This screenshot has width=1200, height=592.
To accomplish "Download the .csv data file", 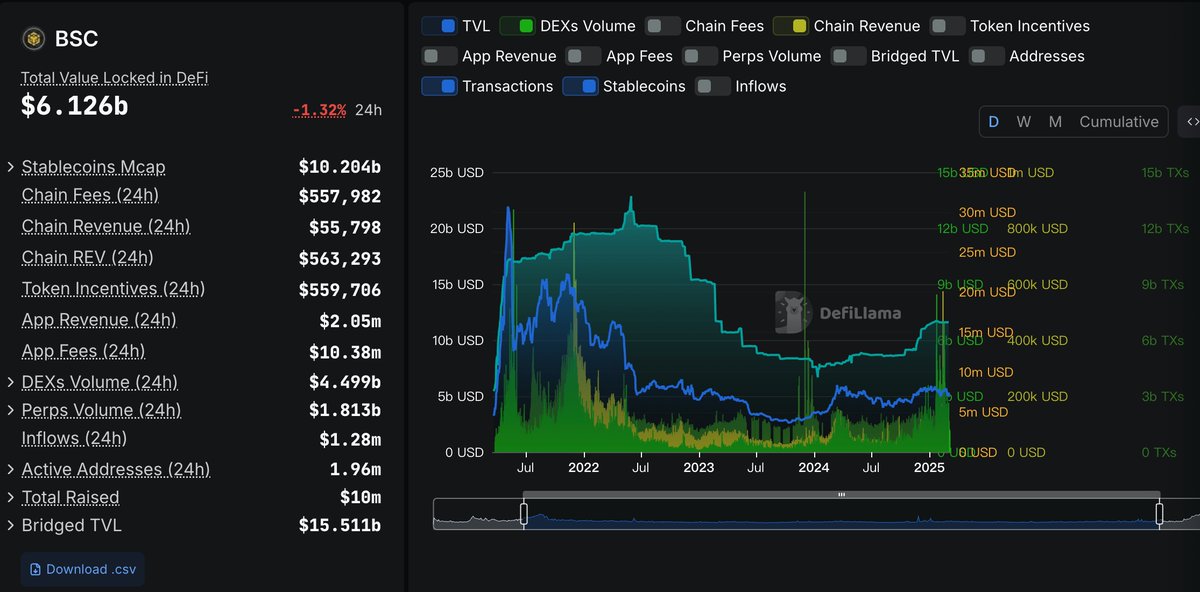I will (83, 569).
